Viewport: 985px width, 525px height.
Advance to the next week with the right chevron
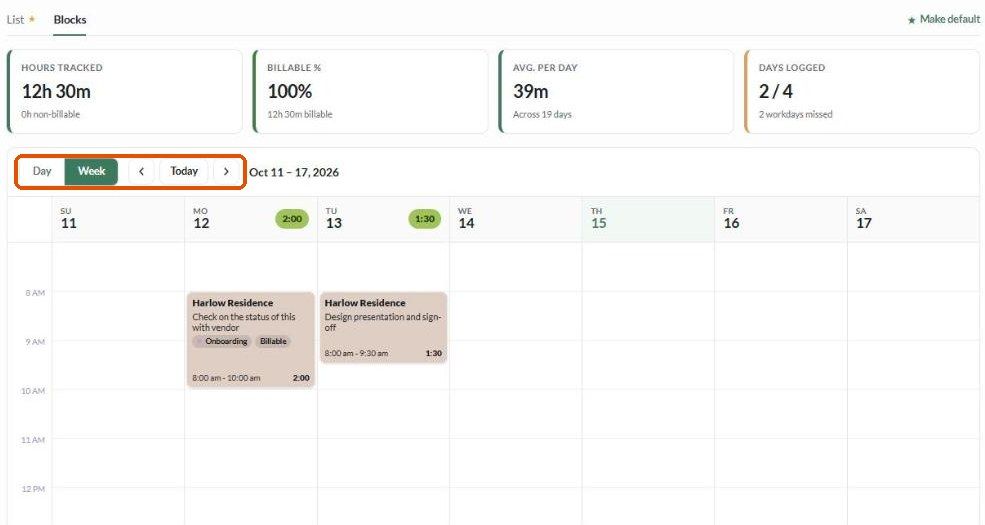[x=226, y=171]
